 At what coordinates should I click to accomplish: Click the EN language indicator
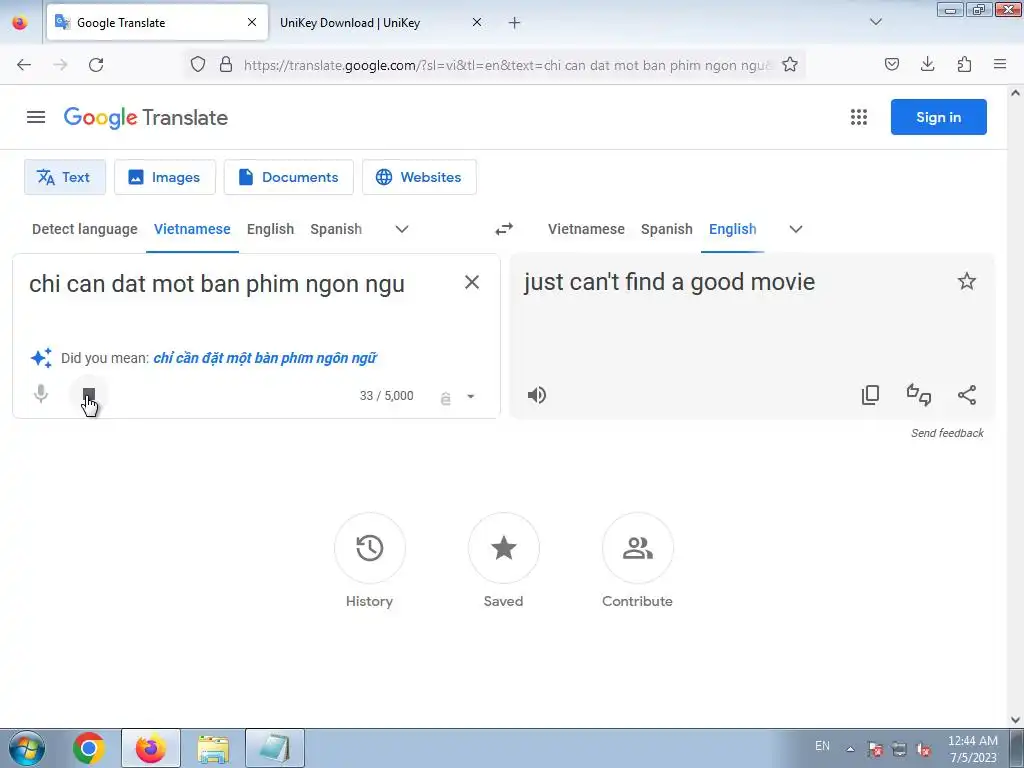822,746
